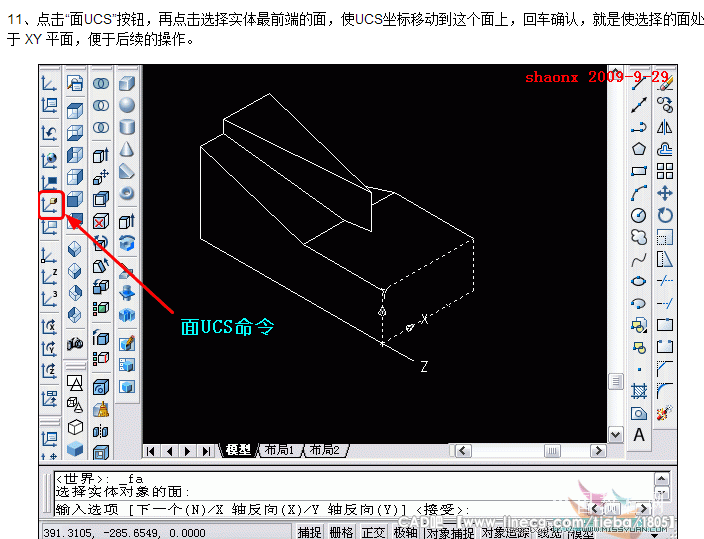Toggle 对象追踪 object tracking in status bar
The image size is (704, 539).
506,533
